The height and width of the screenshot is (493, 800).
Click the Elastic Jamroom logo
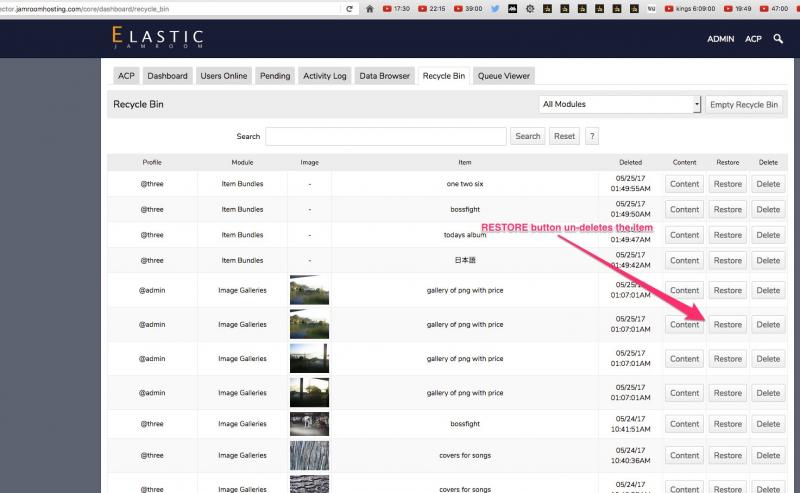(157, 38)
